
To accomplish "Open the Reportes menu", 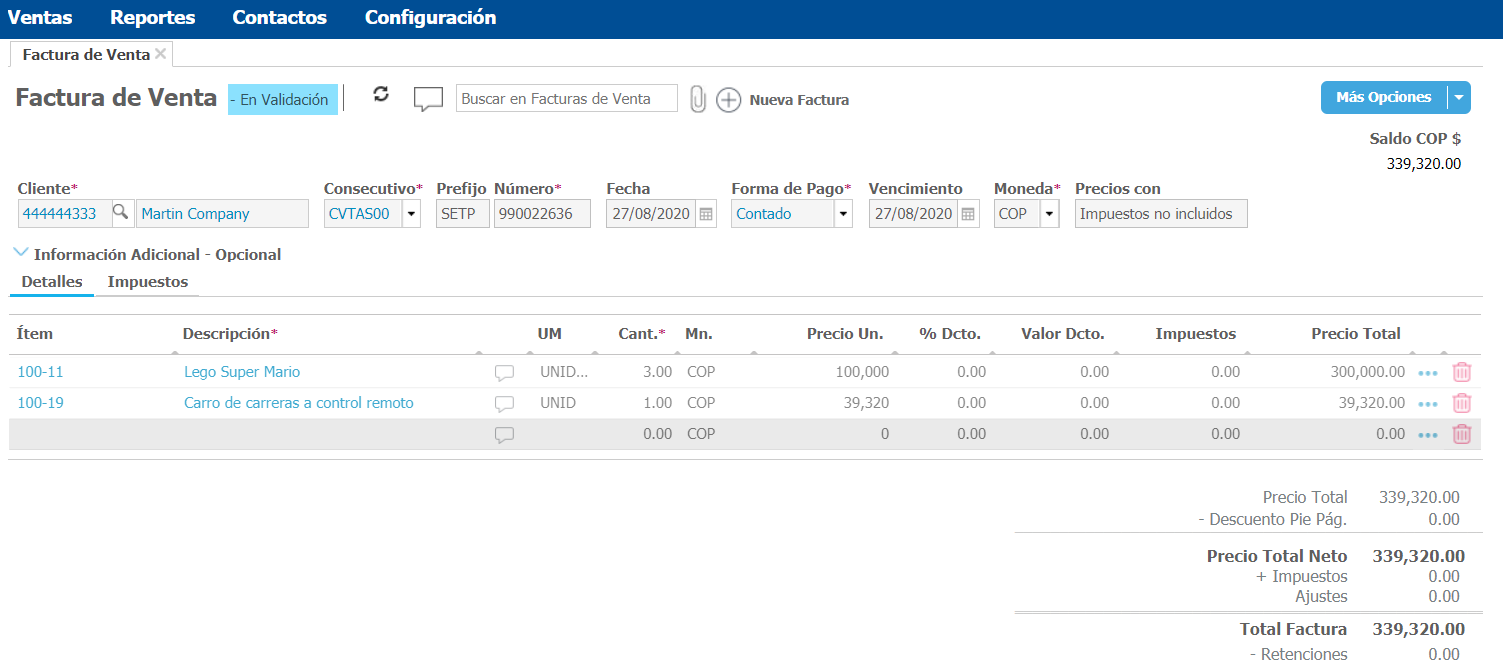I will (x=153, y=18).
